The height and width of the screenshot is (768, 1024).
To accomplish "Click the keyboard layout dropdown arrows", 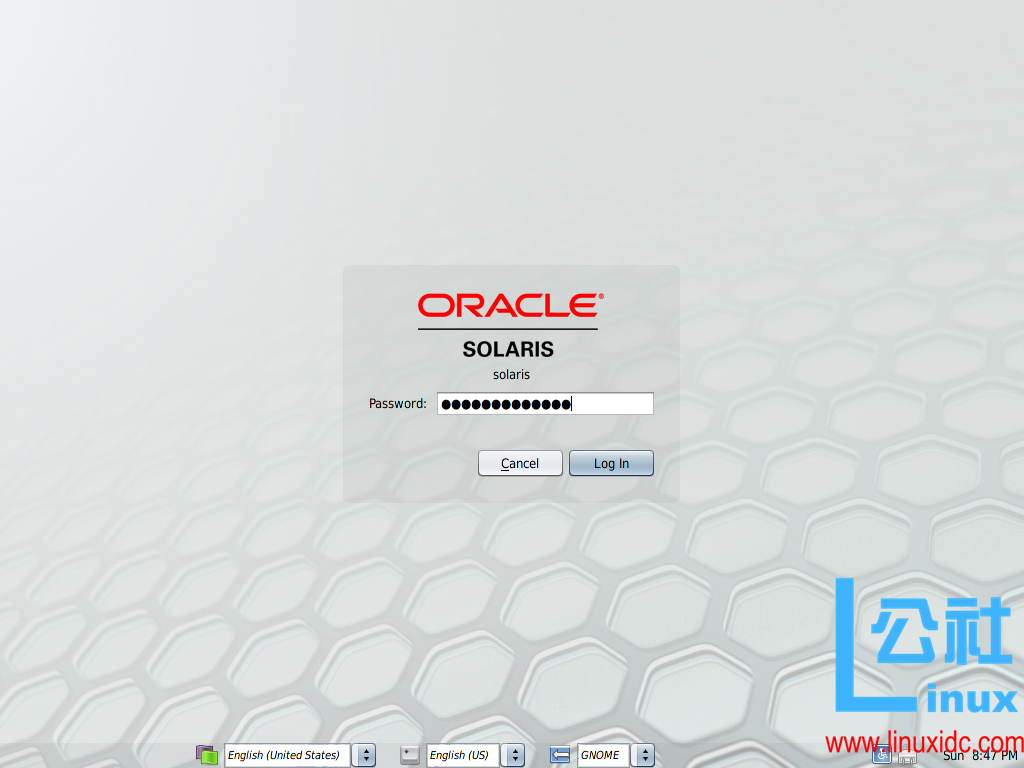I will [514, 755].
